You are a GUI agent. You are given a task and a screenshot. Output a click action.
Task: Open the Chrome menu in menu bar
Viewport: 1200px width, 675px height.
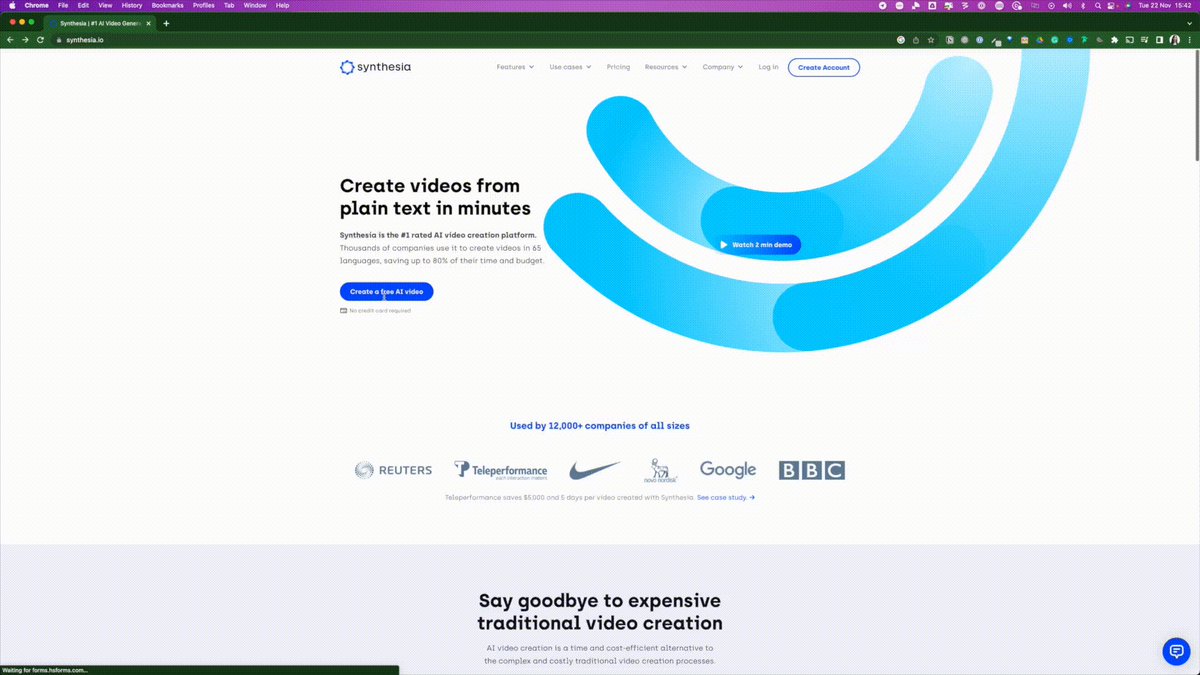click(36, 5)
